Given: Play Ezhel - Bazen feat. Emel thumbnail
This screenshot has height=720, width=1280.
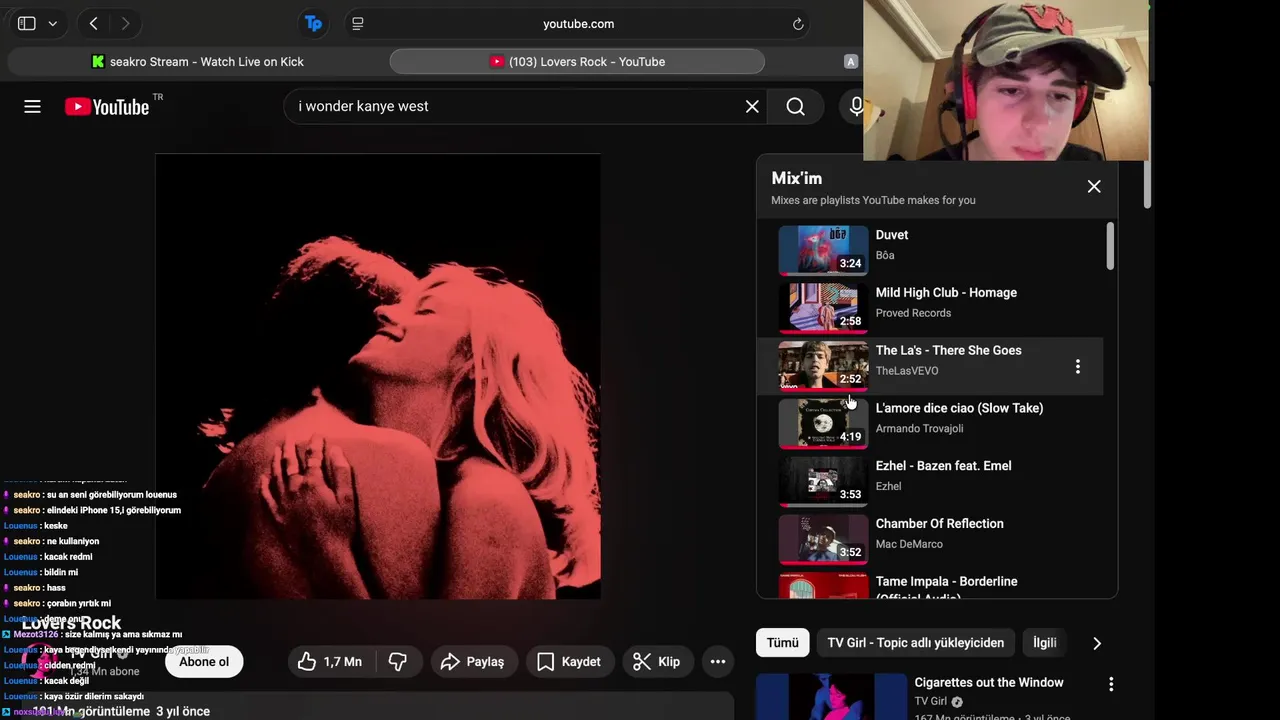Looking at the screenshot, I should coord(823,480).
